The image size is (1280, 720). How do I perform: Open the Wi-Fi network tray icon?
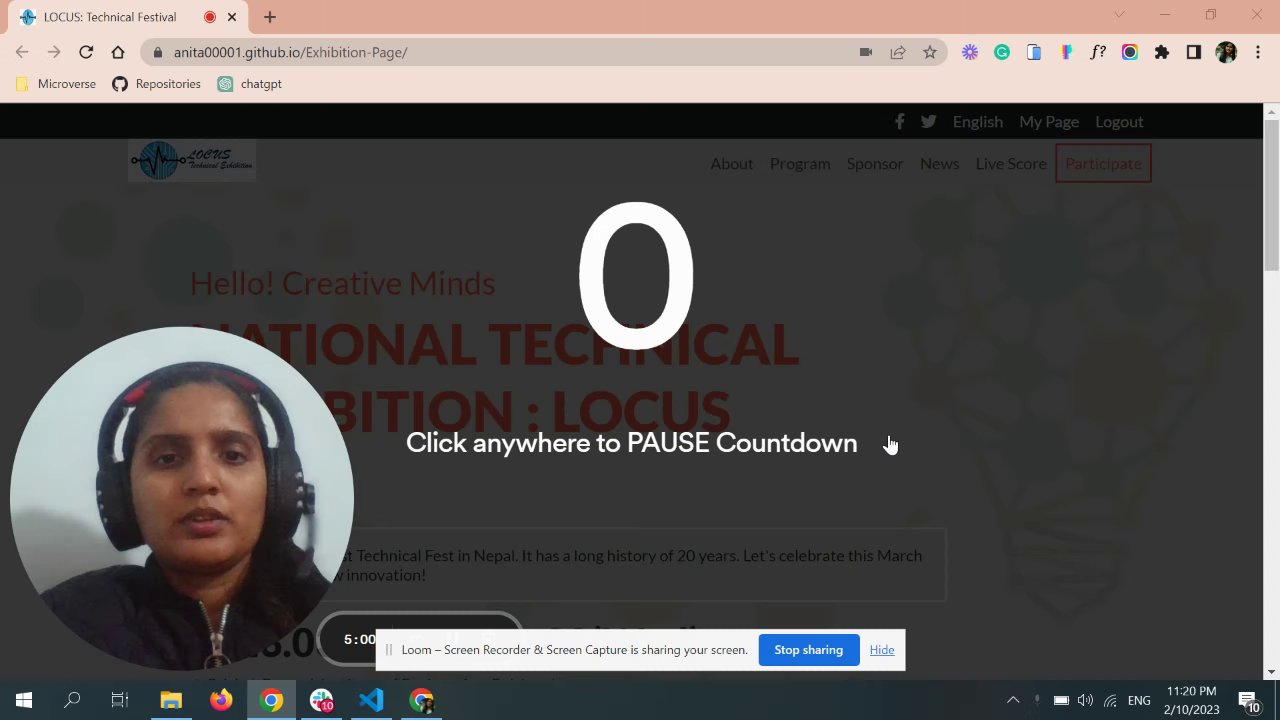1110,700
